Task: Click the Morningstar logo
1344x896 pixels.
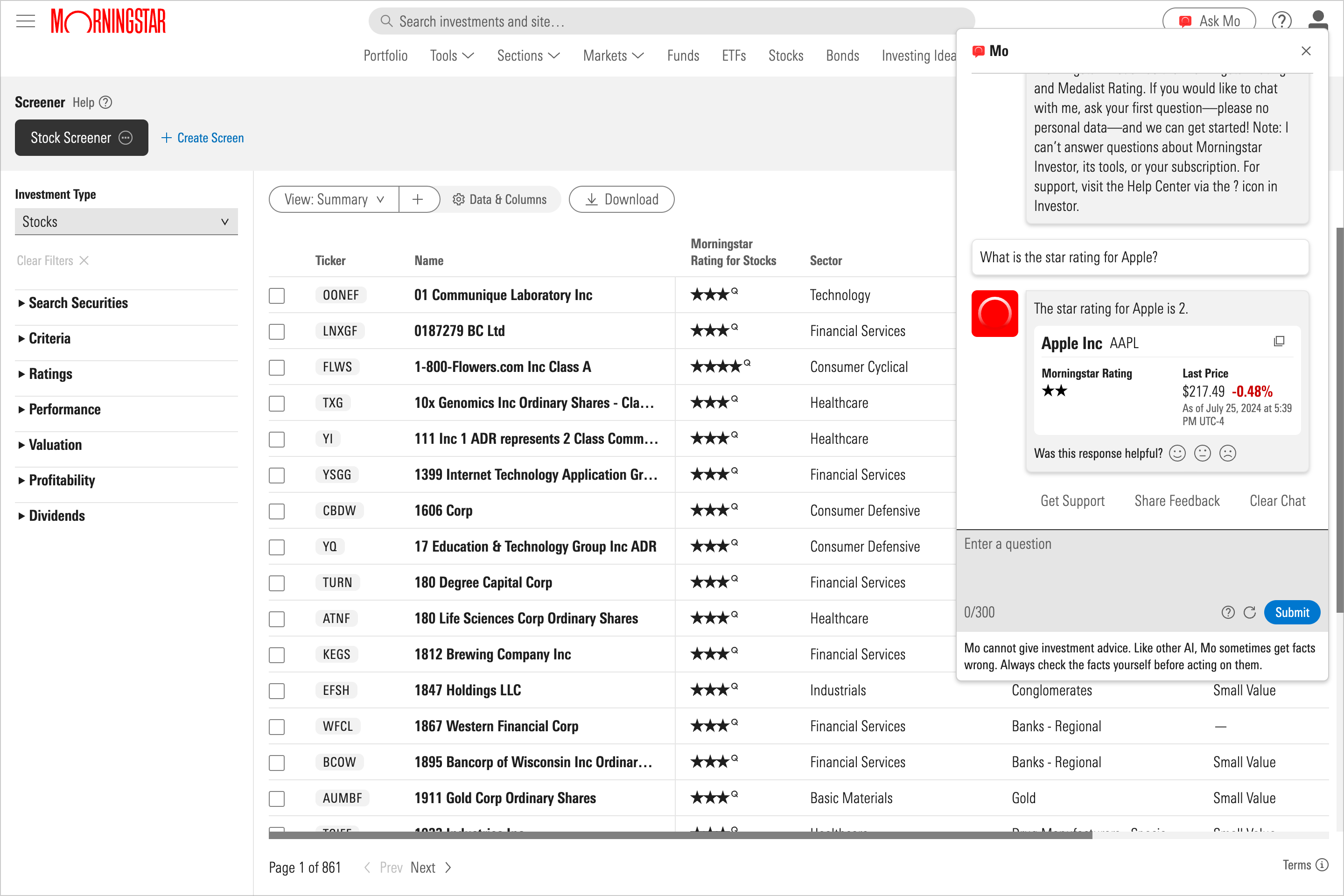Action: point(109,21)
